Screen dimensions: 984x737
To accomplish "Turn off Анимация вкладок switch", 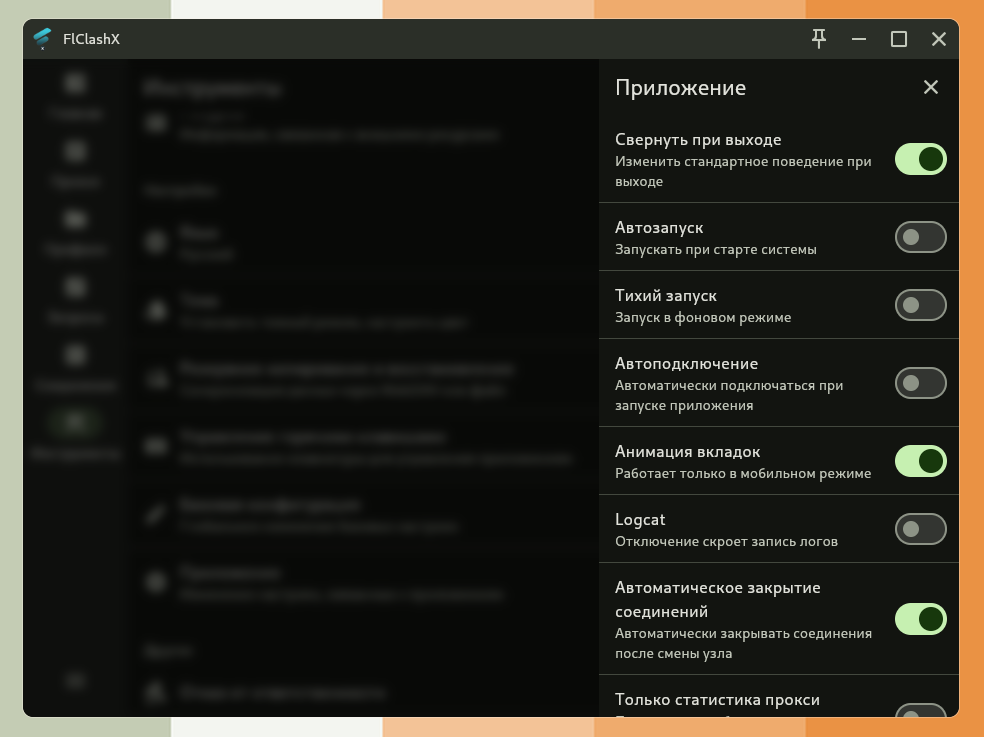I will (920, 461).
